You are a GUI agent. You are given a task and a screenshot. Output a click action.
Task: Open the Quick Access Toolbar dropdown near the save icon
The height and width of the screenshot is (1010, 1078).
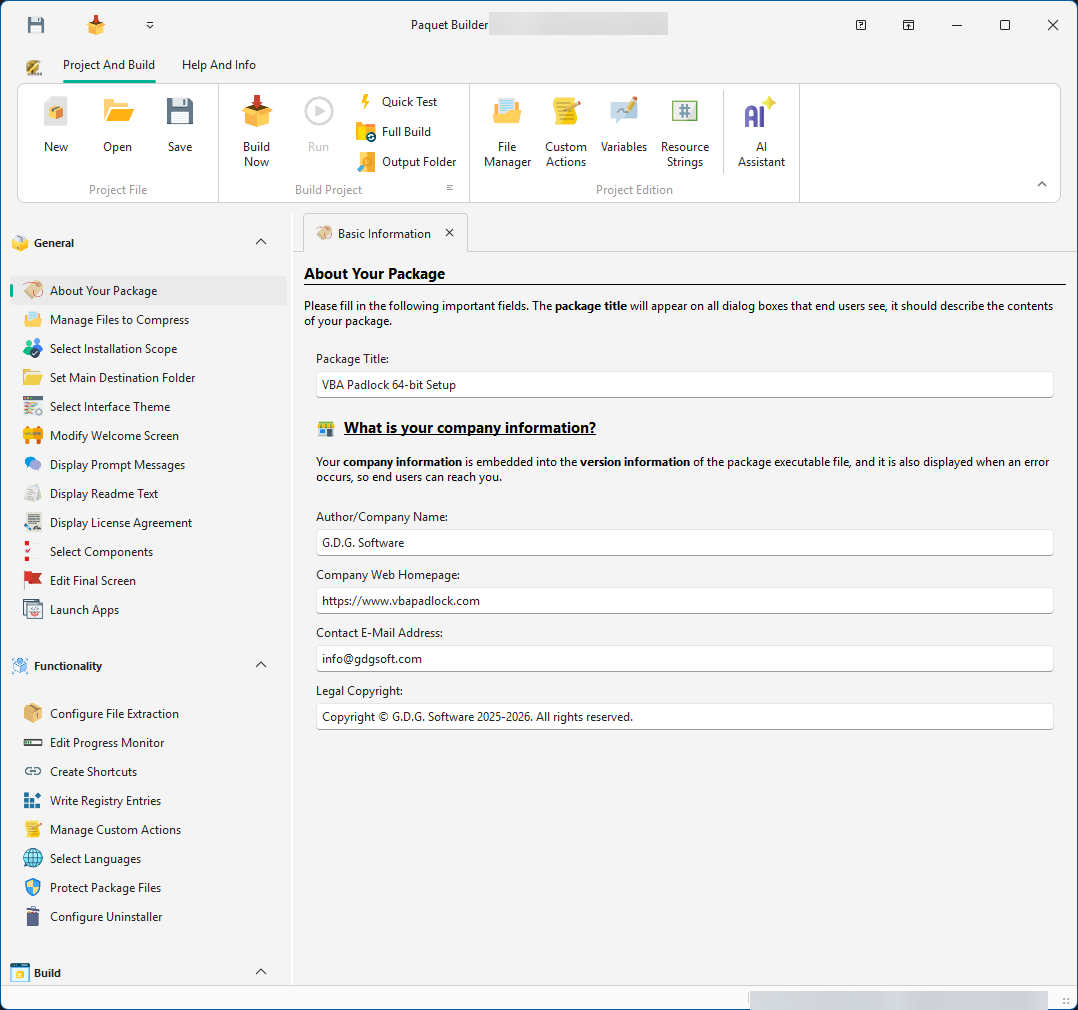click(x=150, y=24)
